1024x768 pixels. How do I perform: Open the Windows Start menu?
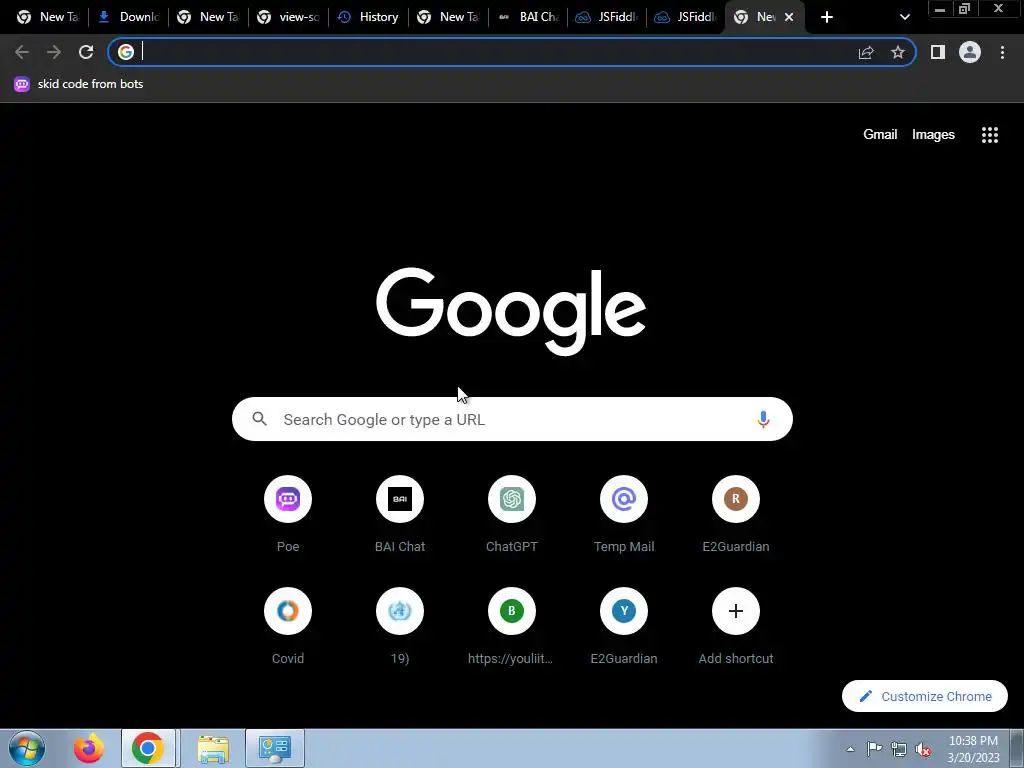(27, 748)
